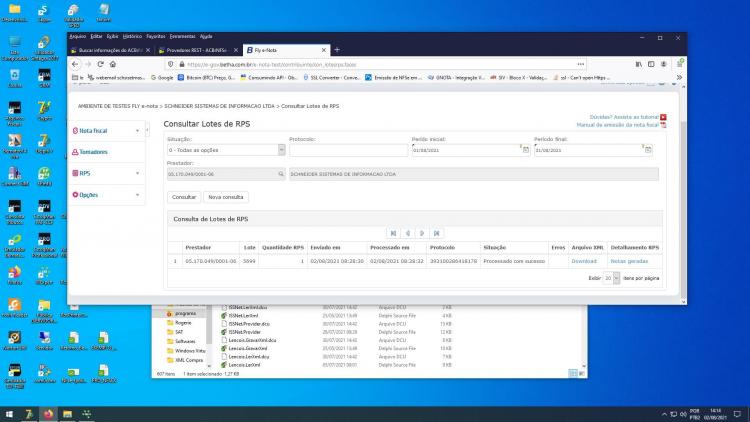The image size is (750, 422).
Task: Search Prestador with the magnifier icon
Action: pos(281,174)
